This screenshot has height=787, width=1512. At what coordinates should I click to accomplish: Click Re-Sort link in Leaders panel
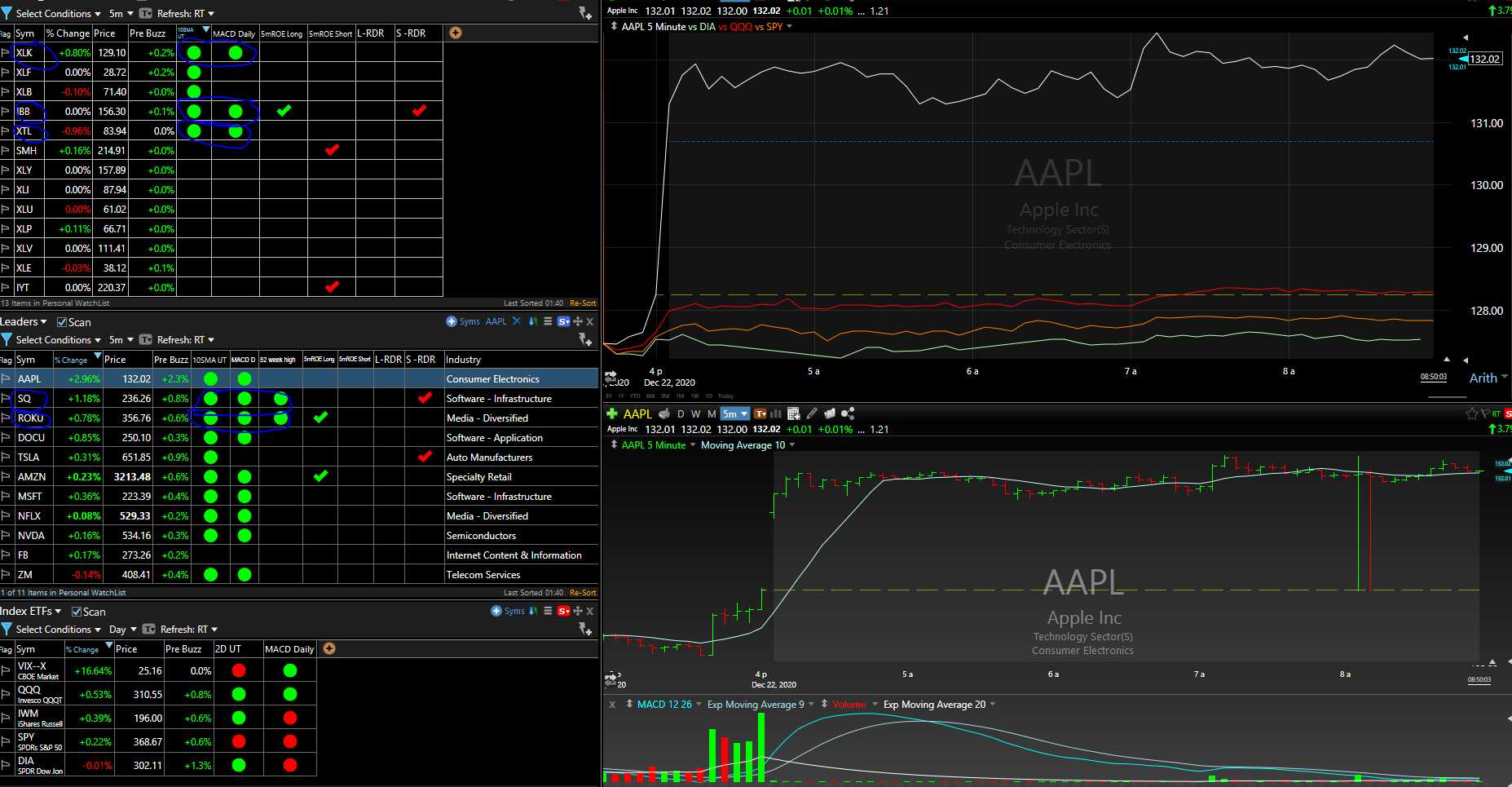click(x=583, y=593)
